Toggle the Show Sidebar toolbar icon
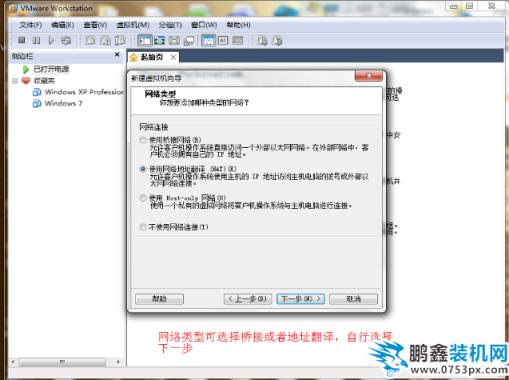This screenshot has width=509, height=380. point(145,41)
